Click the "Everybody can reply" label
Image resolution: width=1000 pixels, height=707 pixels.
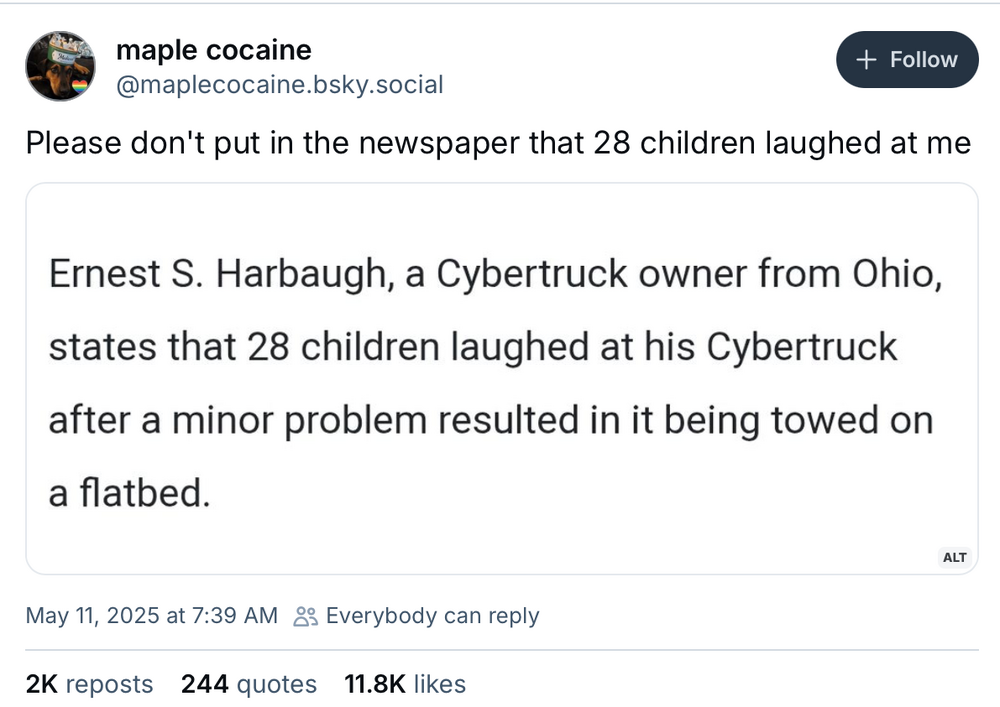[x=432, y=616]
